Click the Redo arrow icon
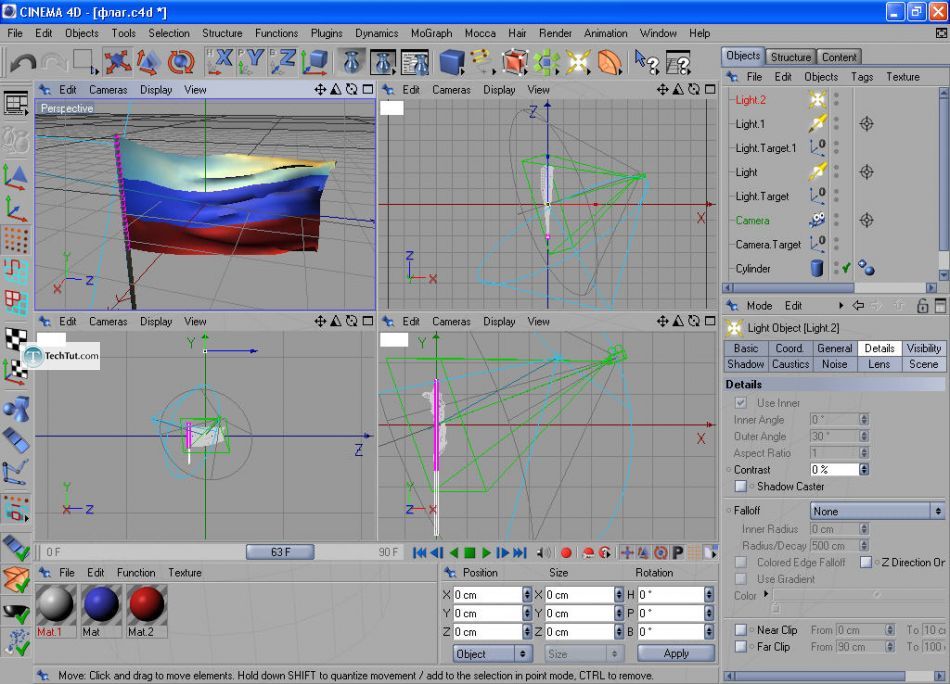The image size is (950, 684). (55, 62)
